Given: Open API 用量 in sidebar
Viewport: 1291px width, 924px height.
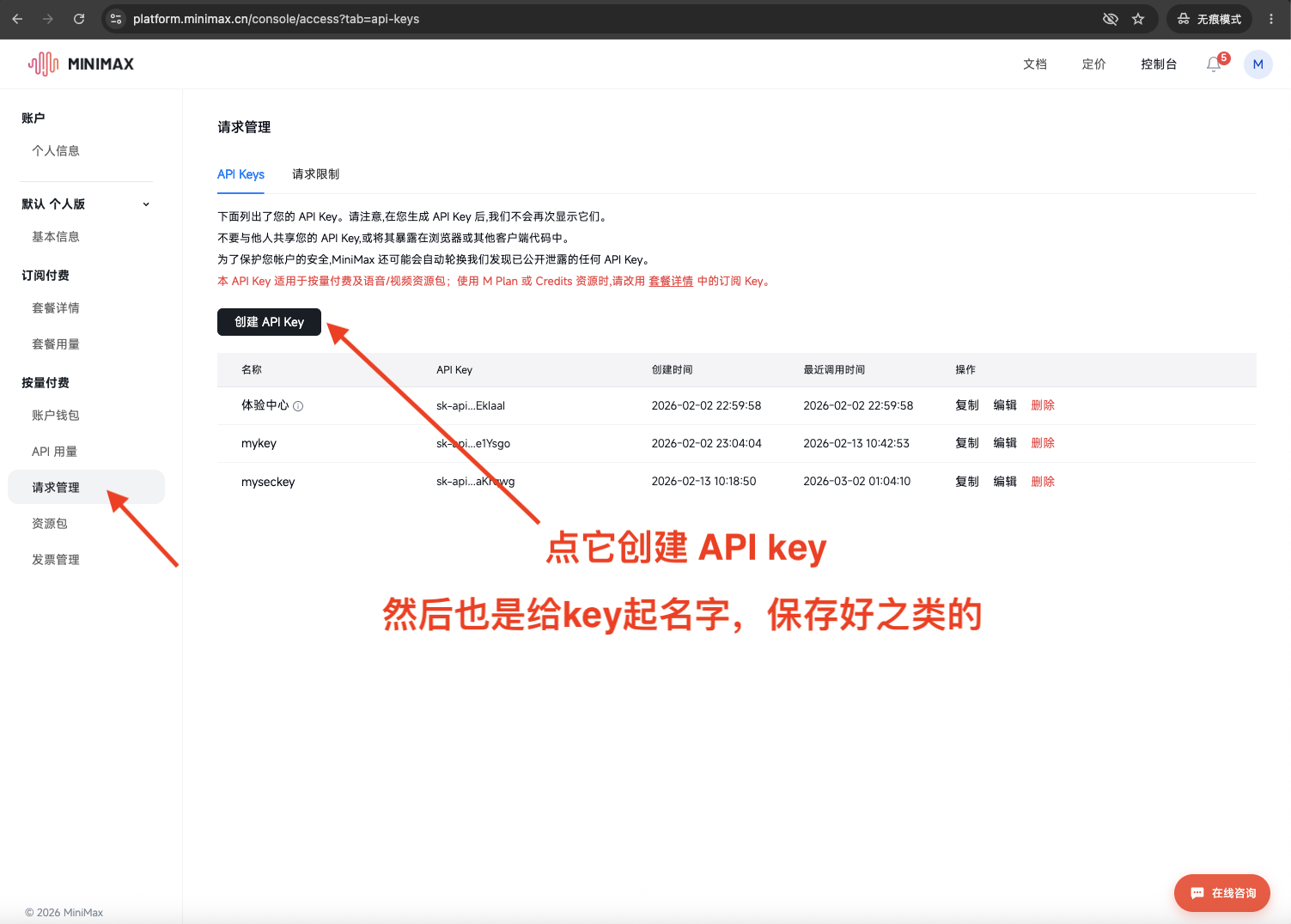Looking at the screenshot, I should pyautogui.click(x=54, y=452).
